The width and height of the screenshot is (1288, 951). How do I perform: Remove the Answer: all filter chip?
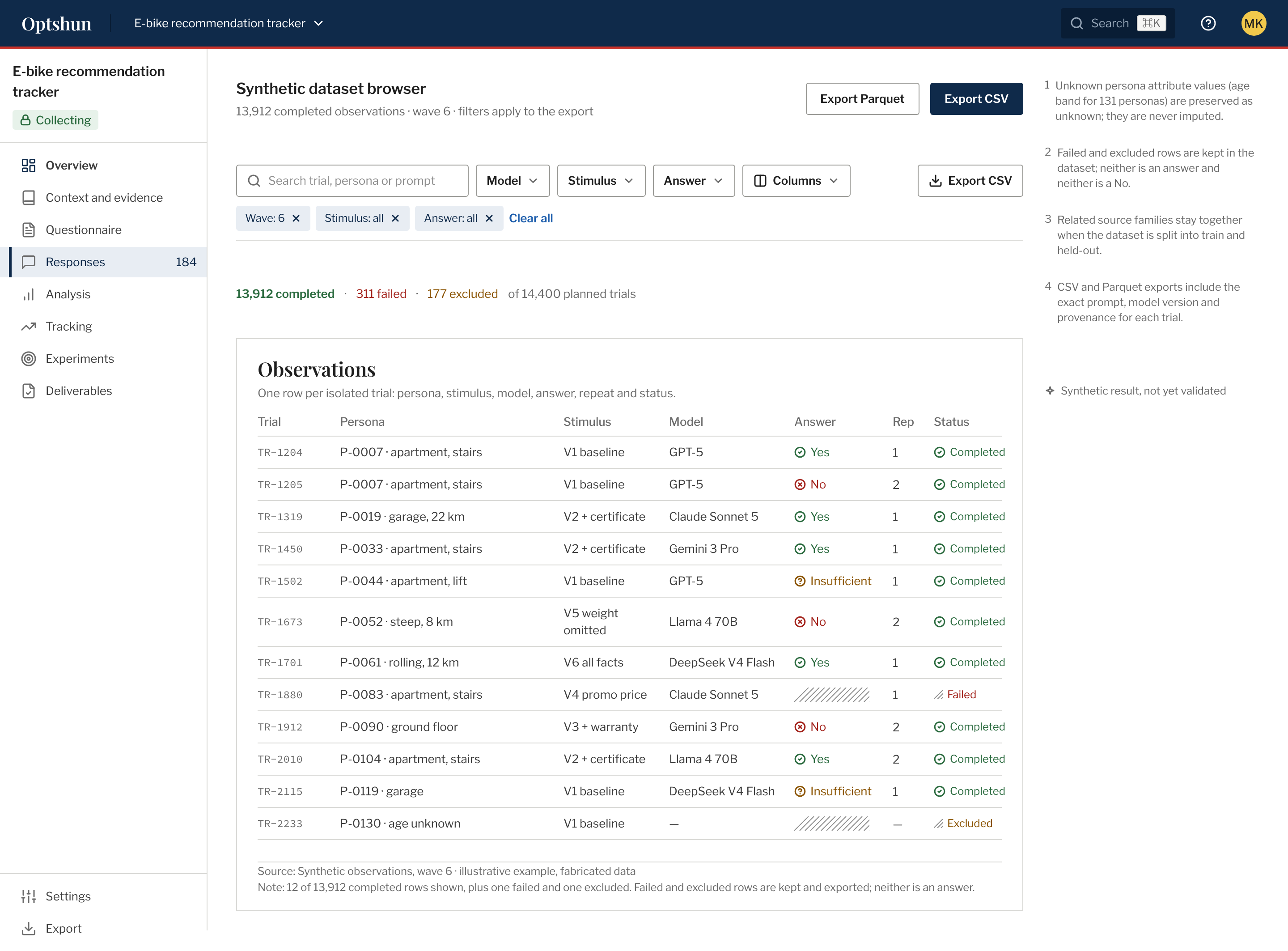coord(489,219)
